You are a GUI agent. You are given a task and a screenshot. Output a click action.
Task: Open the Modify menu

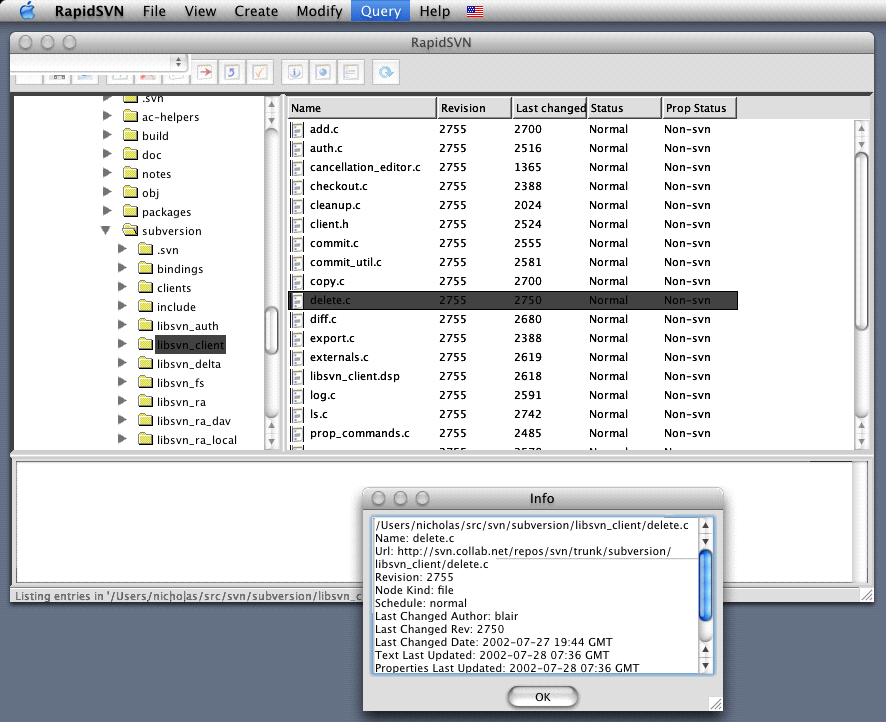(319, 11)
